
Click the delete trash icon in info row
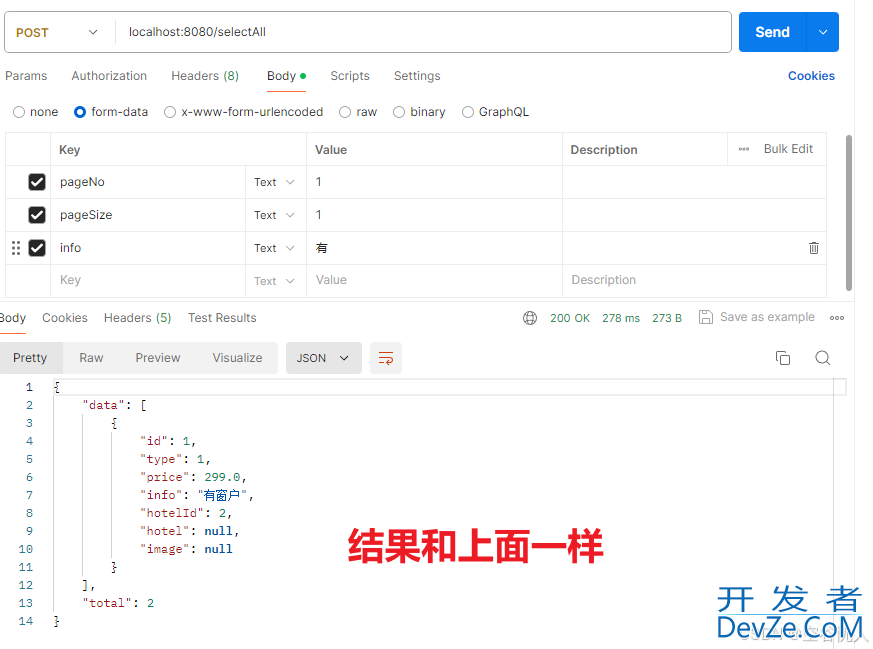point(813,248)
